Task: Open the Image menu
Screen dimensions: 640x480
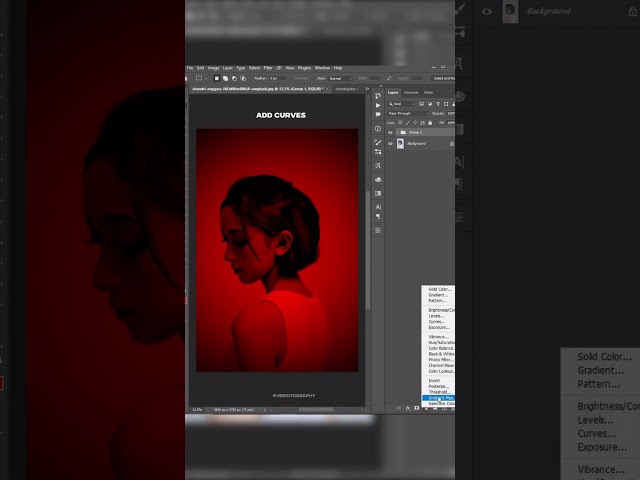Action: tap(213, 68)
